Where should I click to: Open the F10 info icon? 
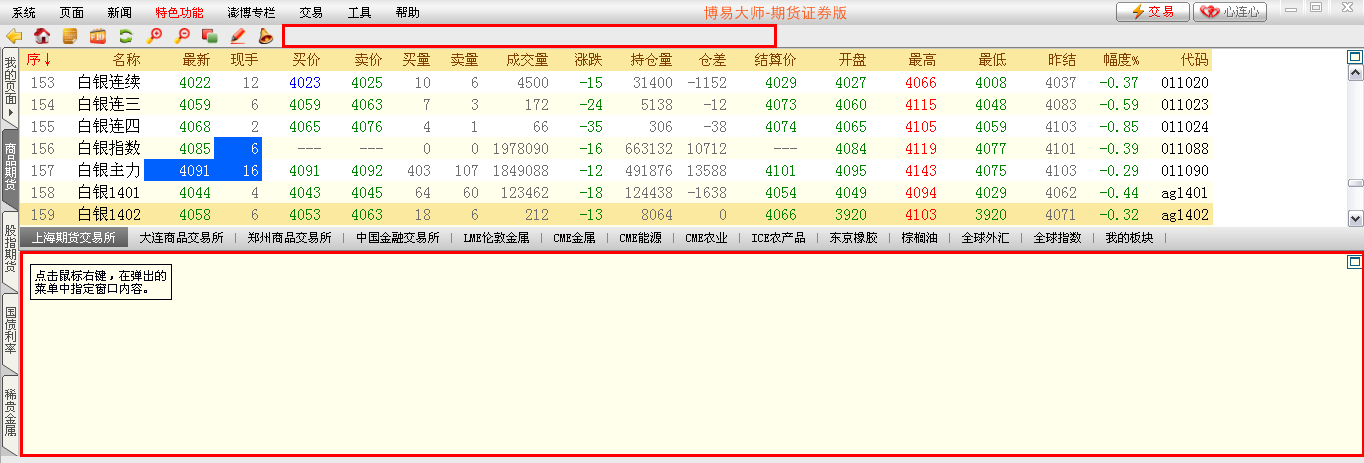(98, 36)
